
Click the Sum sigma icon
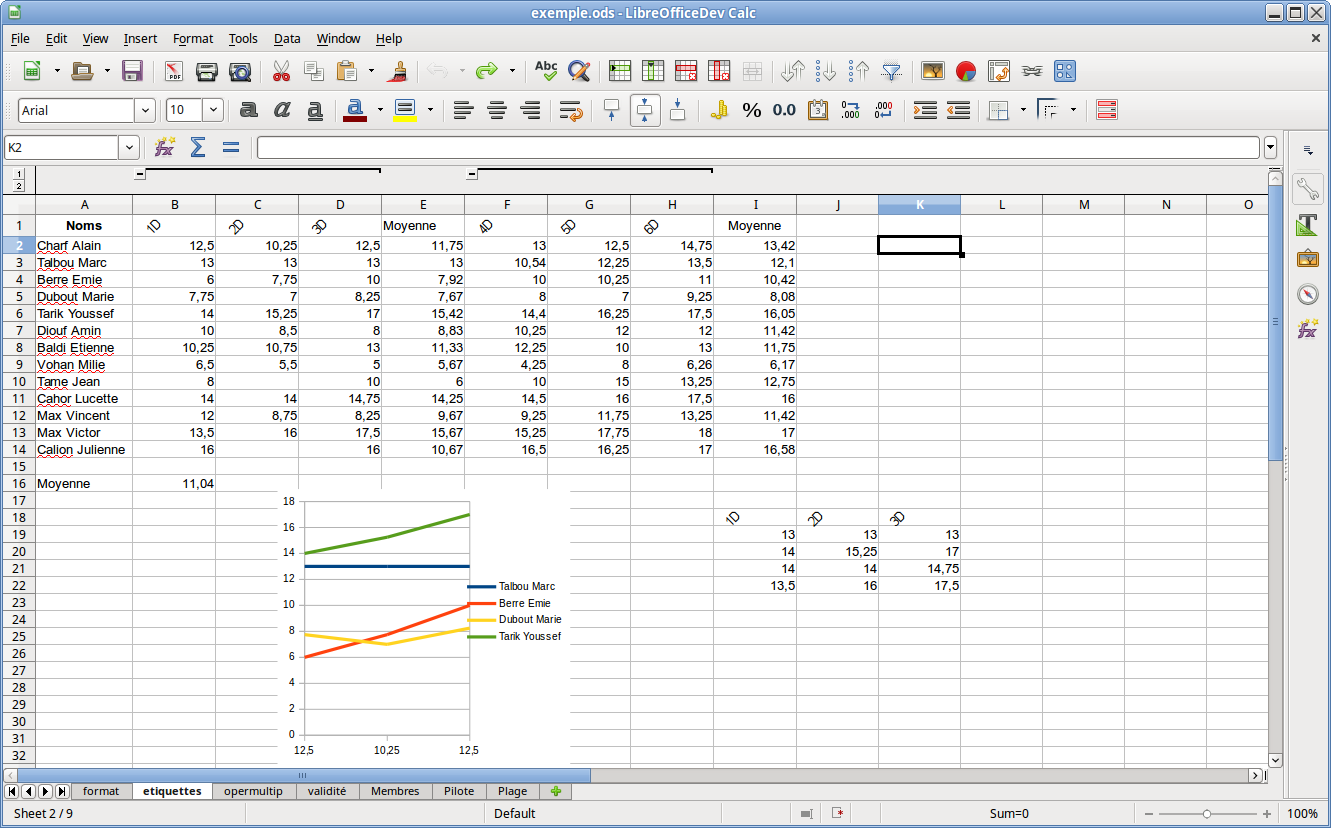198,148
